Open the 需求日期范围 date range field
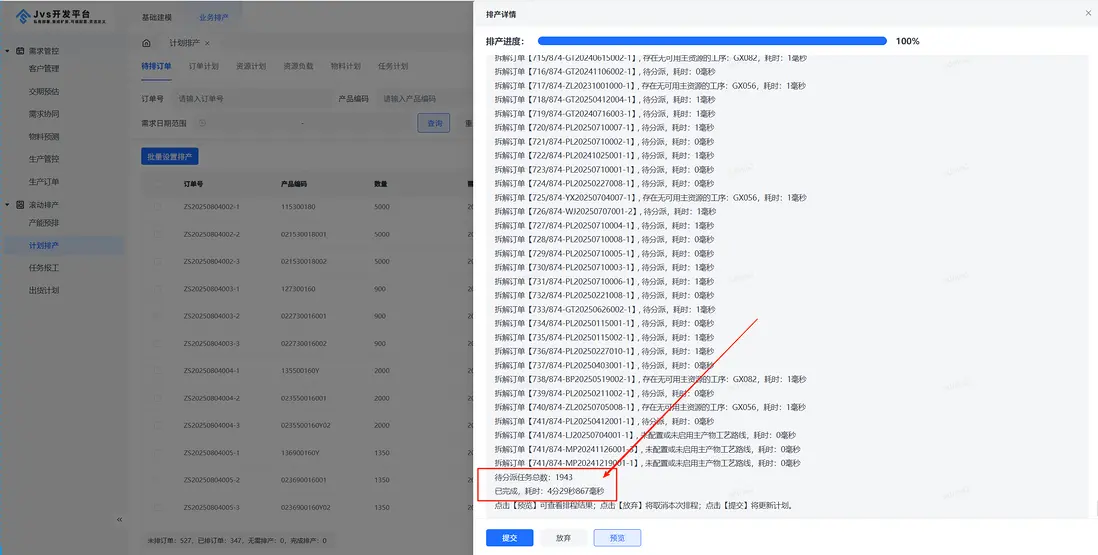The image size is (1098, 555). (x=303, y=123)
